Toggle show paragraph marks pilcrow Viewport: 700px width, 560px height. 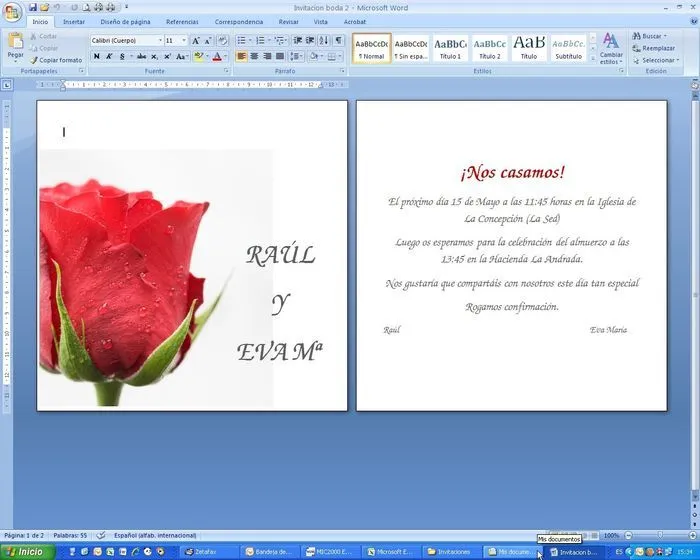click(339, 41)
